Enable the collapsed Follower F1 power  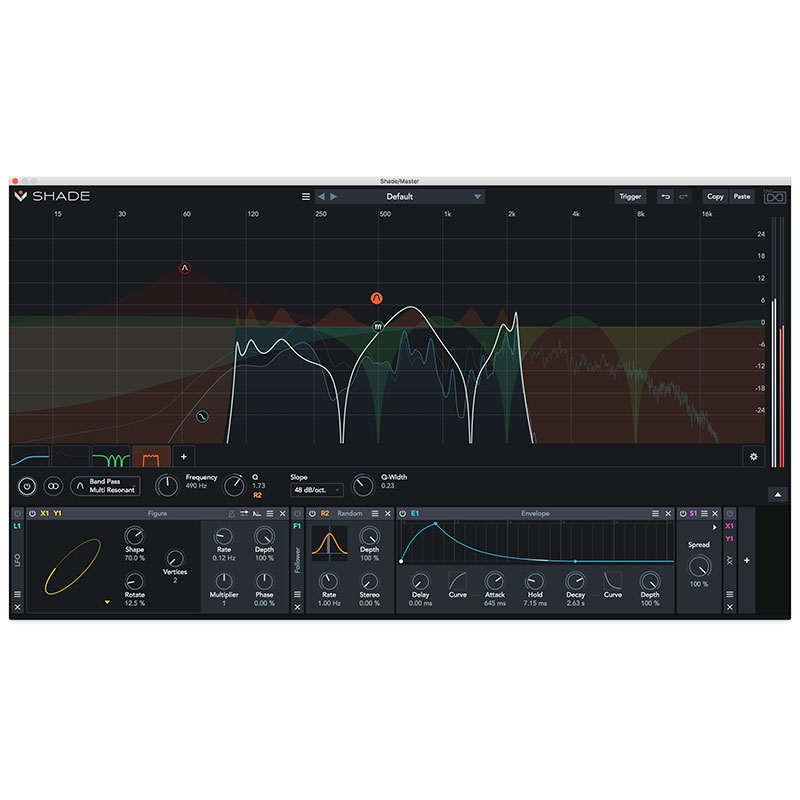[x=297, y=514]
